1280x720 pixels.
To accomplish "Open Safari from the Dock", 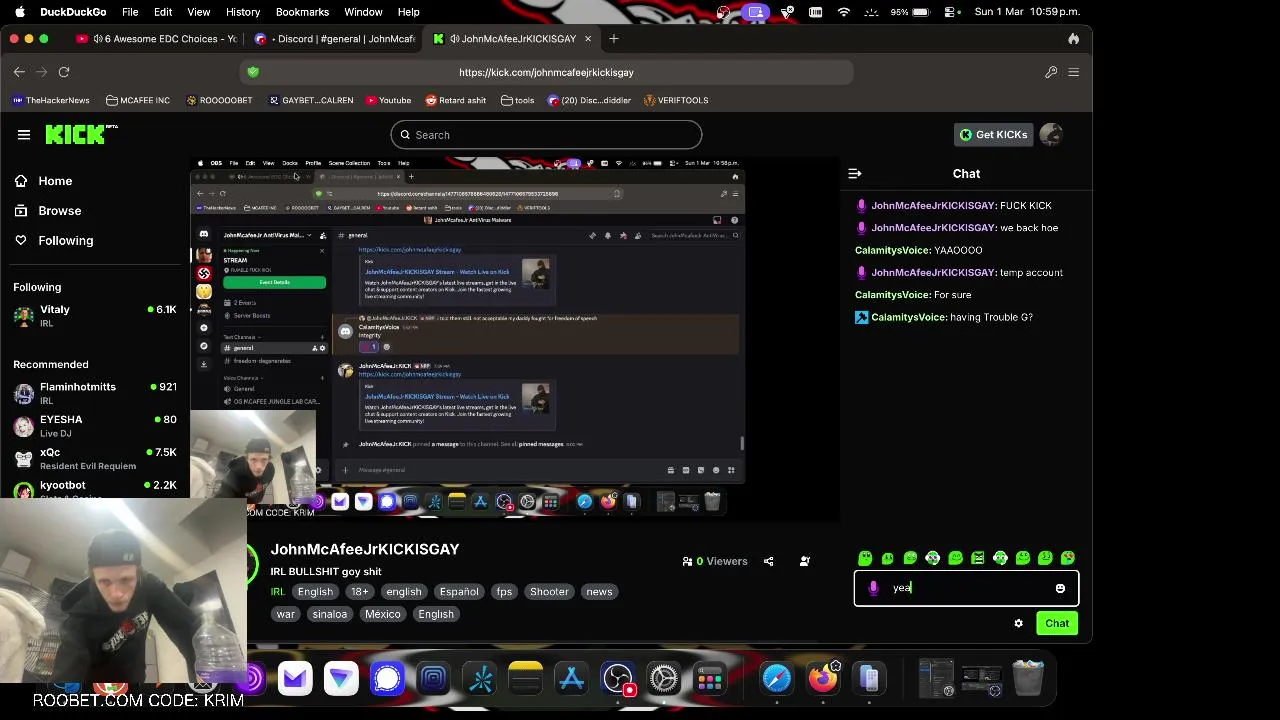I will coord(777,680).
